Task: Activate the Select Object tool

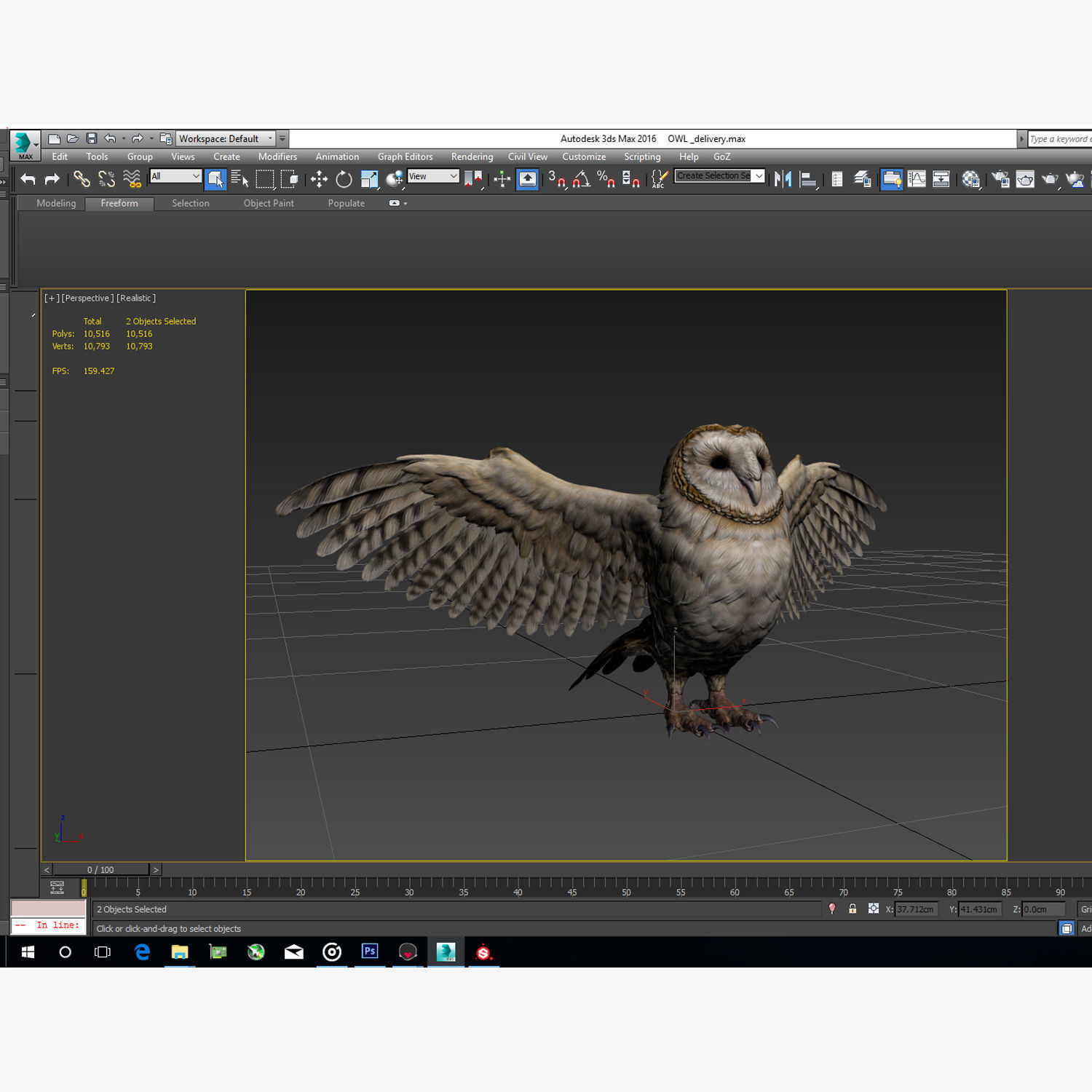Action: [215, 179]
